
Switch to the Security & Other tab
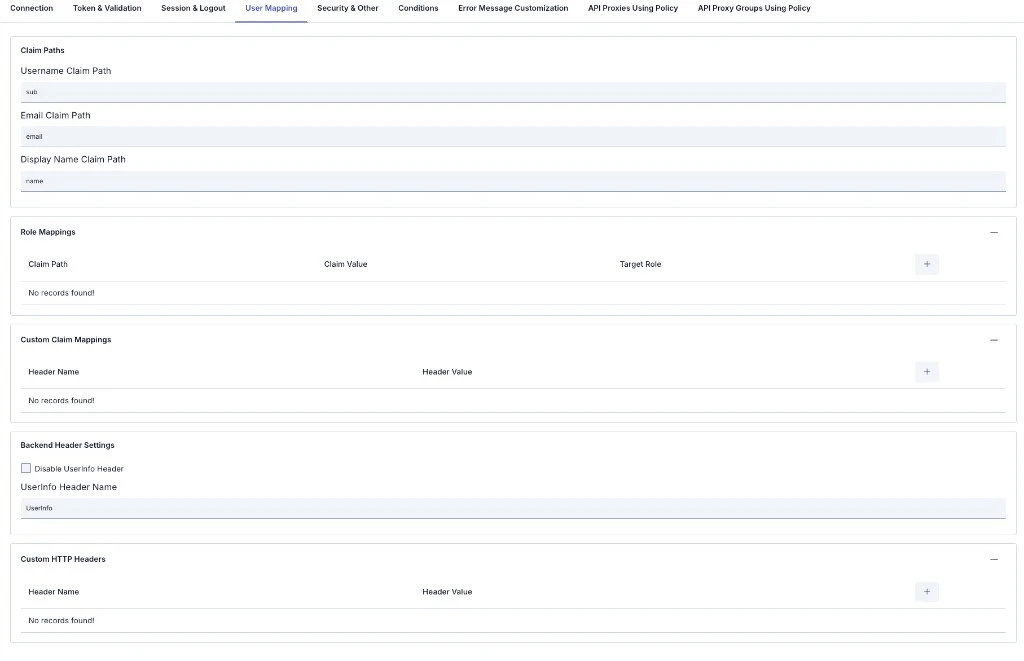point(347,8)
